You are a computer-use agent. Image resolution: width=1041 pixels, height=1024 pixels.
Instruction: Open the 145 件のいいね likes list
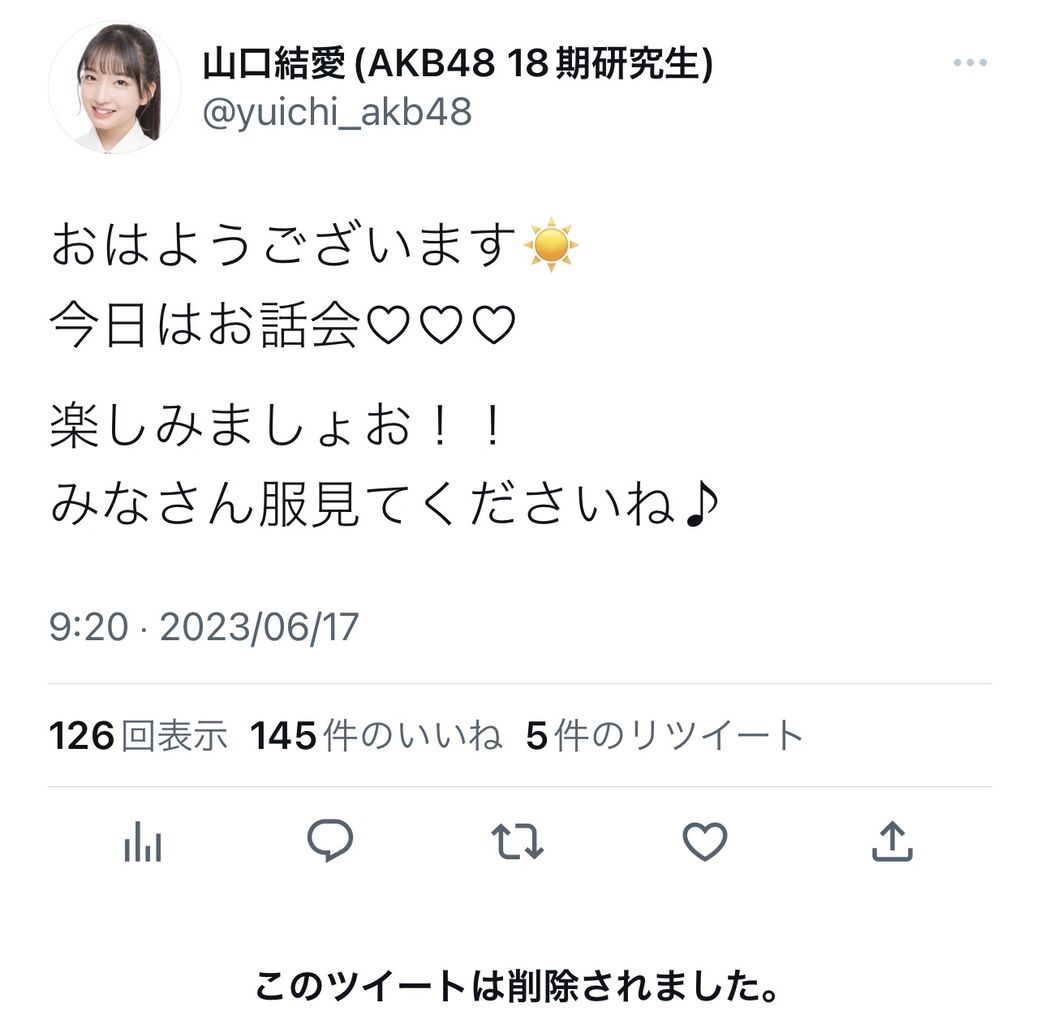(376, 736)
